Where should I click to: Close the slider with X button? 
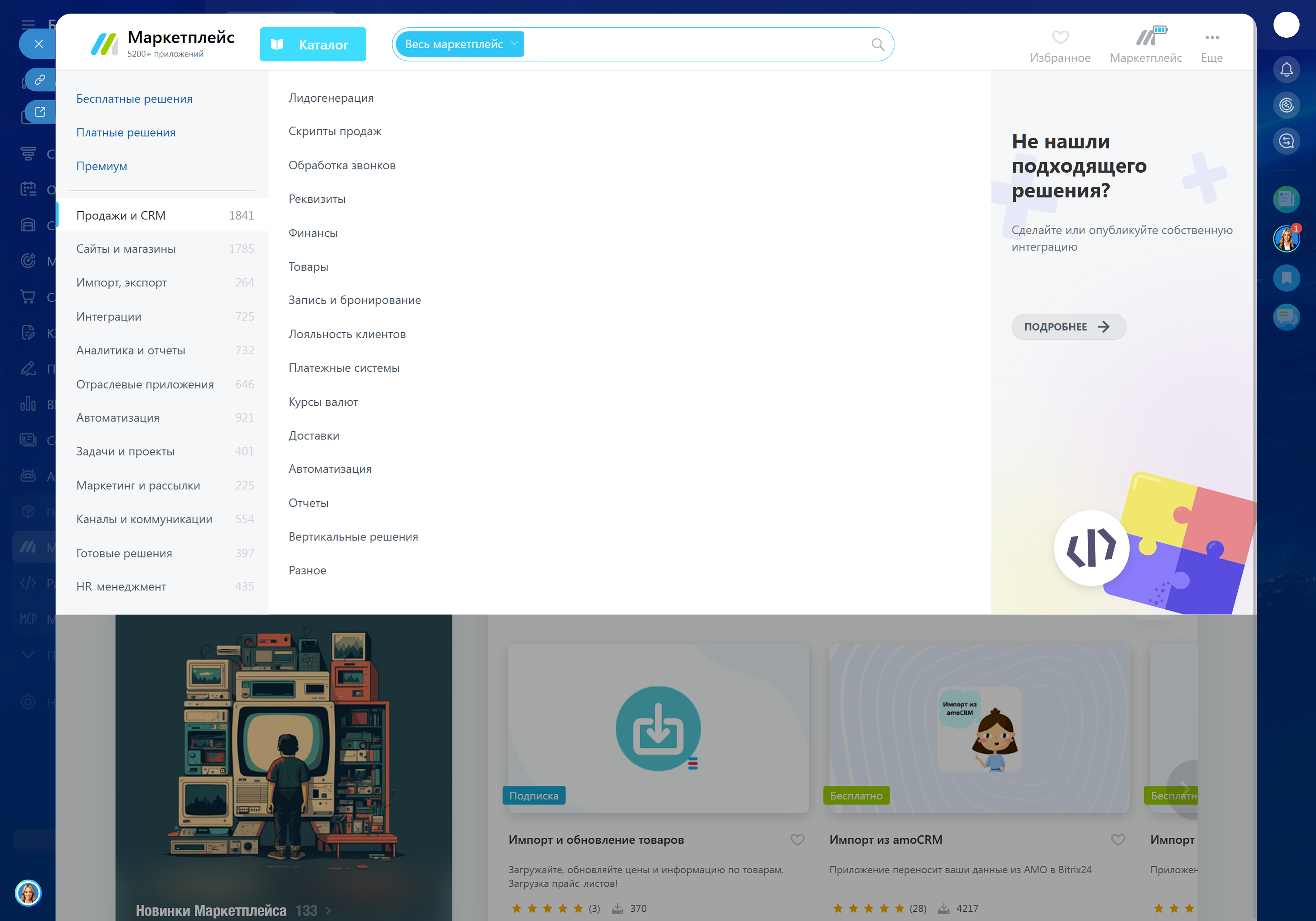click(38, 44)
